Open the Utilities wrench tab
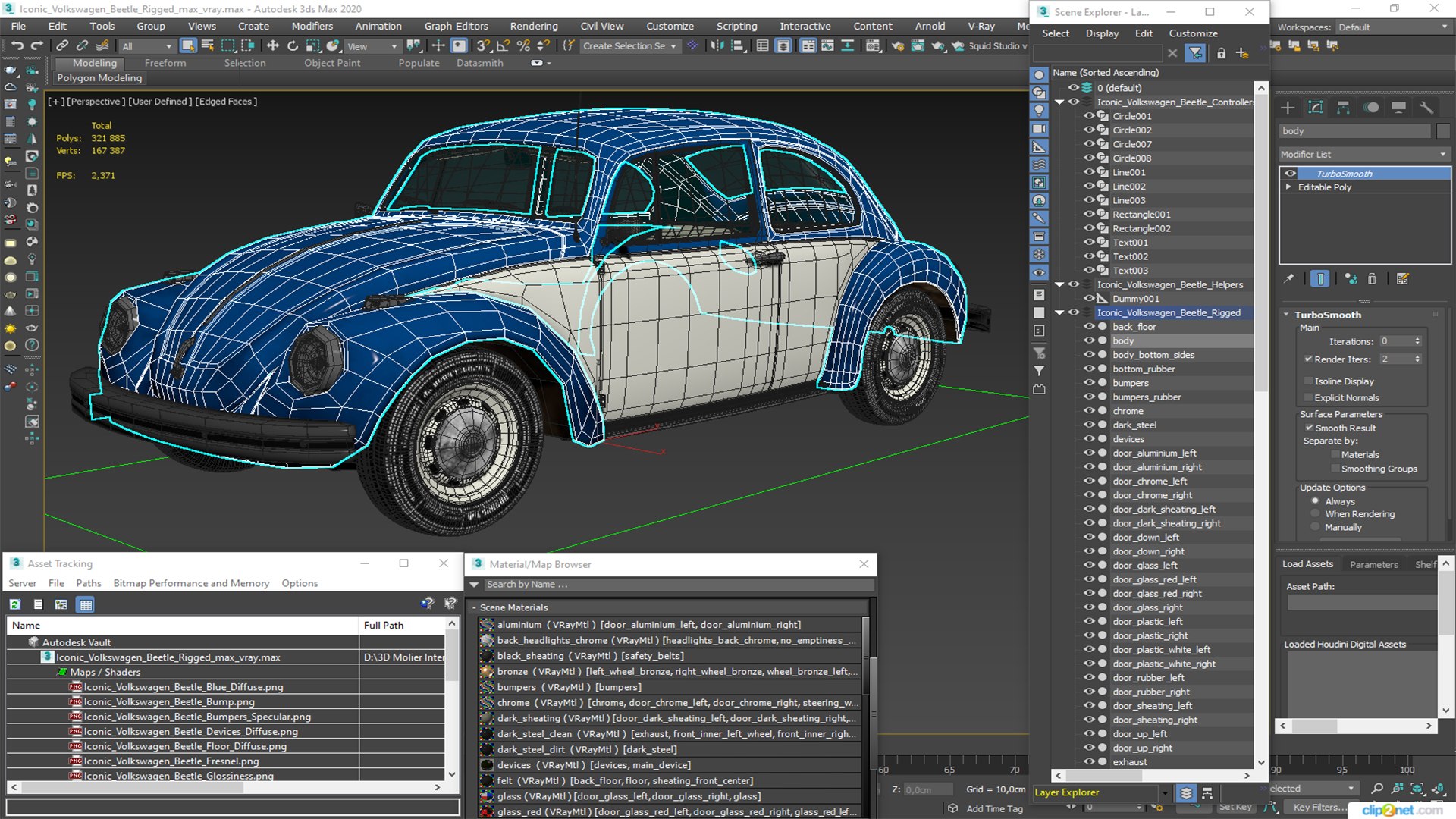 pyautogui.click(x=1426, y=107)
